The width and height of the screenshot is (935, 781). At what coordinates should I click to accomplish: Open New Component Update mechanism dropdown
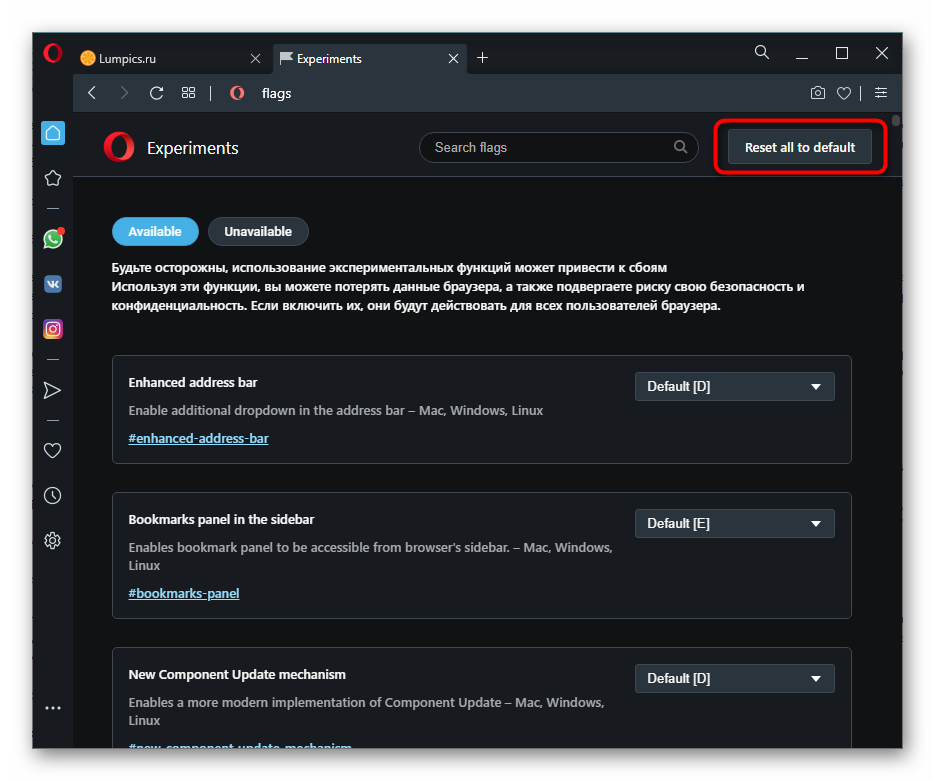click(x=734, y=678)
